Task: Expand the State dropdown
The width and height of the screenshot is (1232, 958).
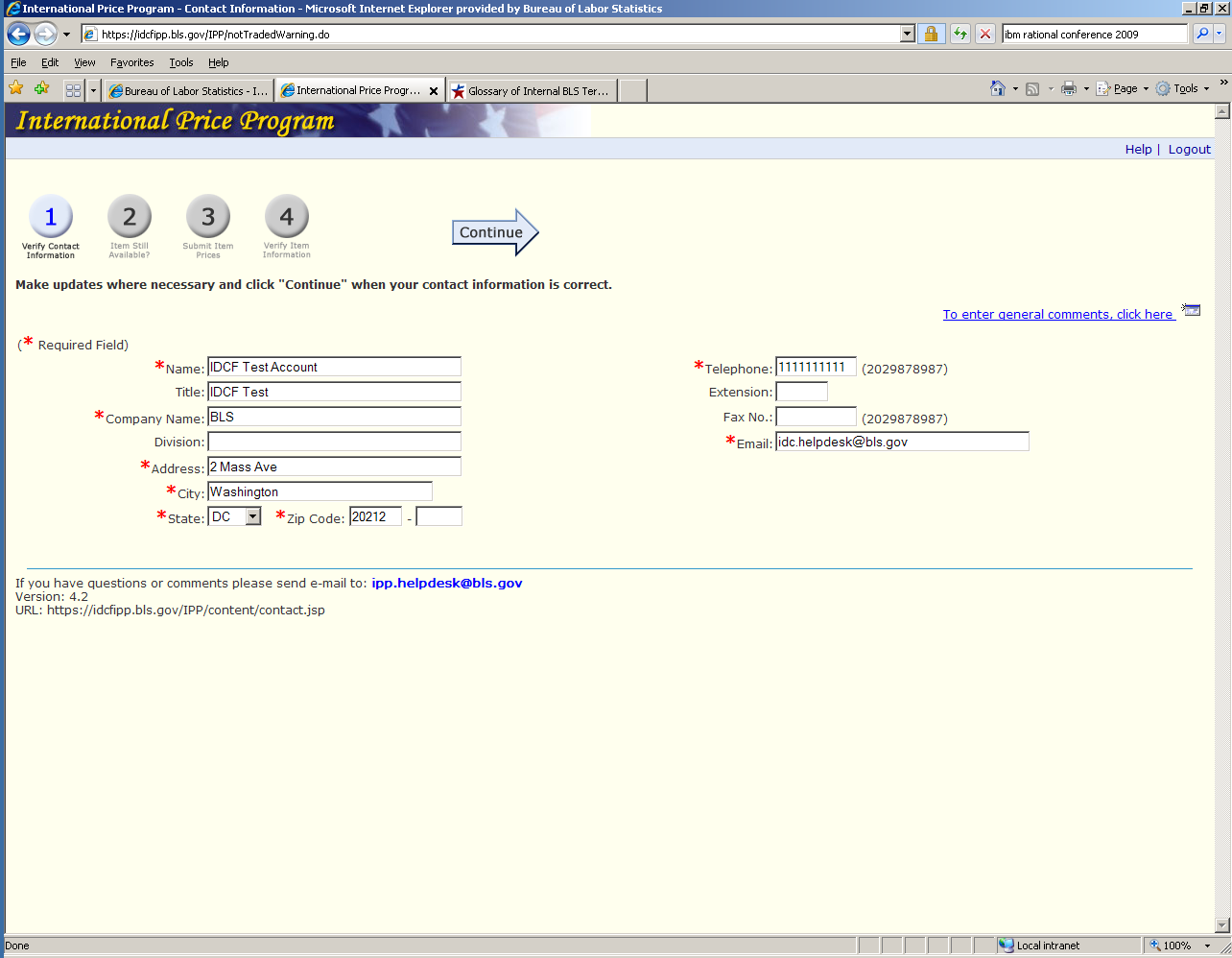Action: click(253, 516)
